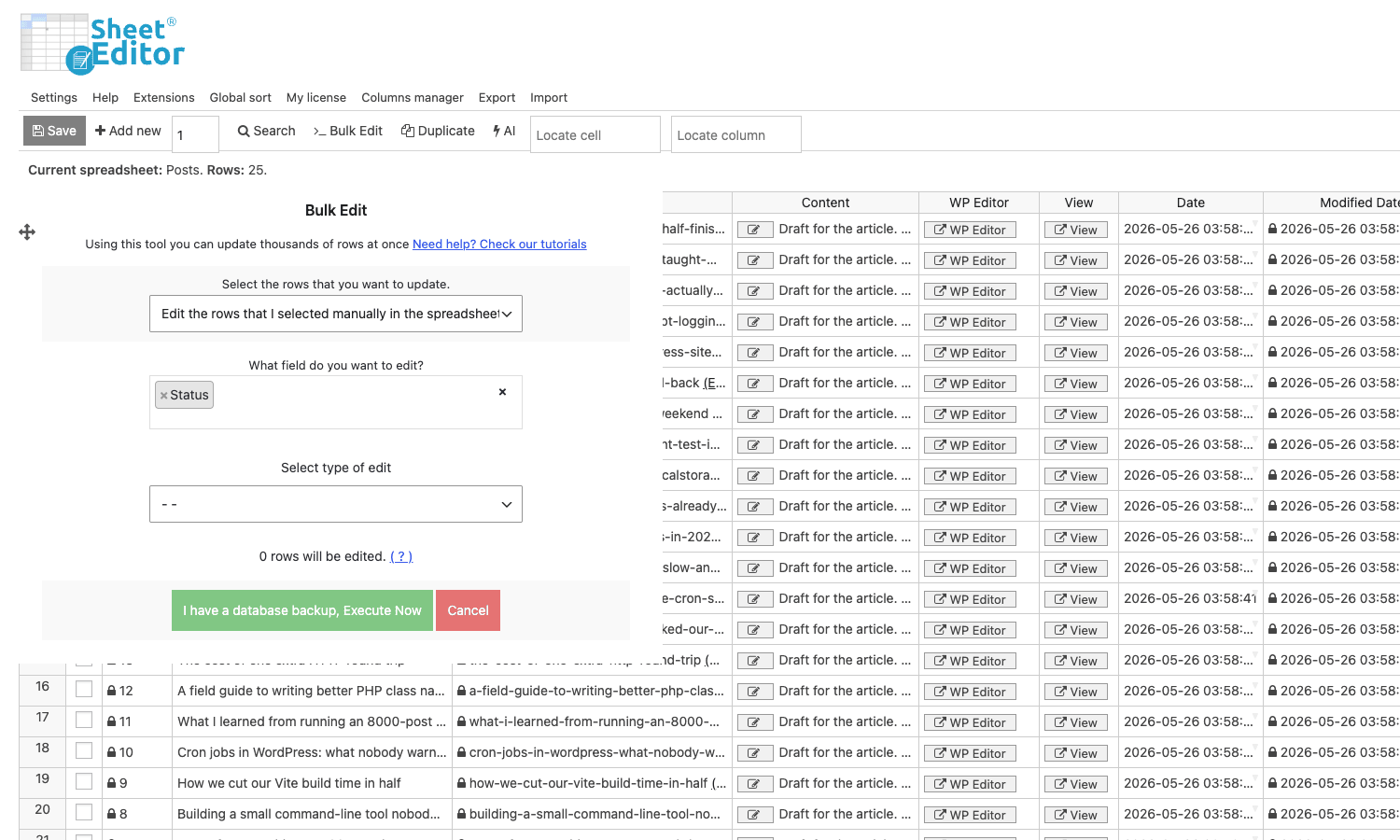Click View button for row 17
This screenshot has height=840, width=1400.
coord(1075,722)
